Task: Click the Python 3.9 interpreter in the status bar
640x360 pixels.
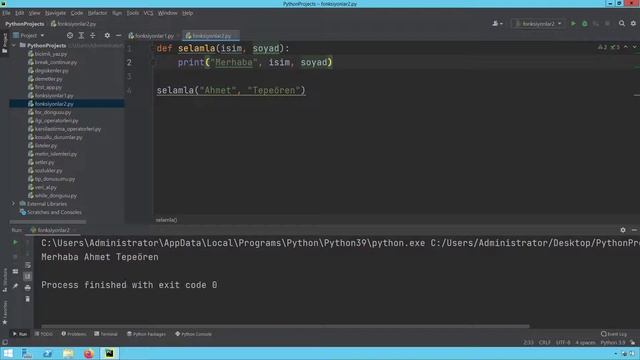Action: tap(613, 342)
